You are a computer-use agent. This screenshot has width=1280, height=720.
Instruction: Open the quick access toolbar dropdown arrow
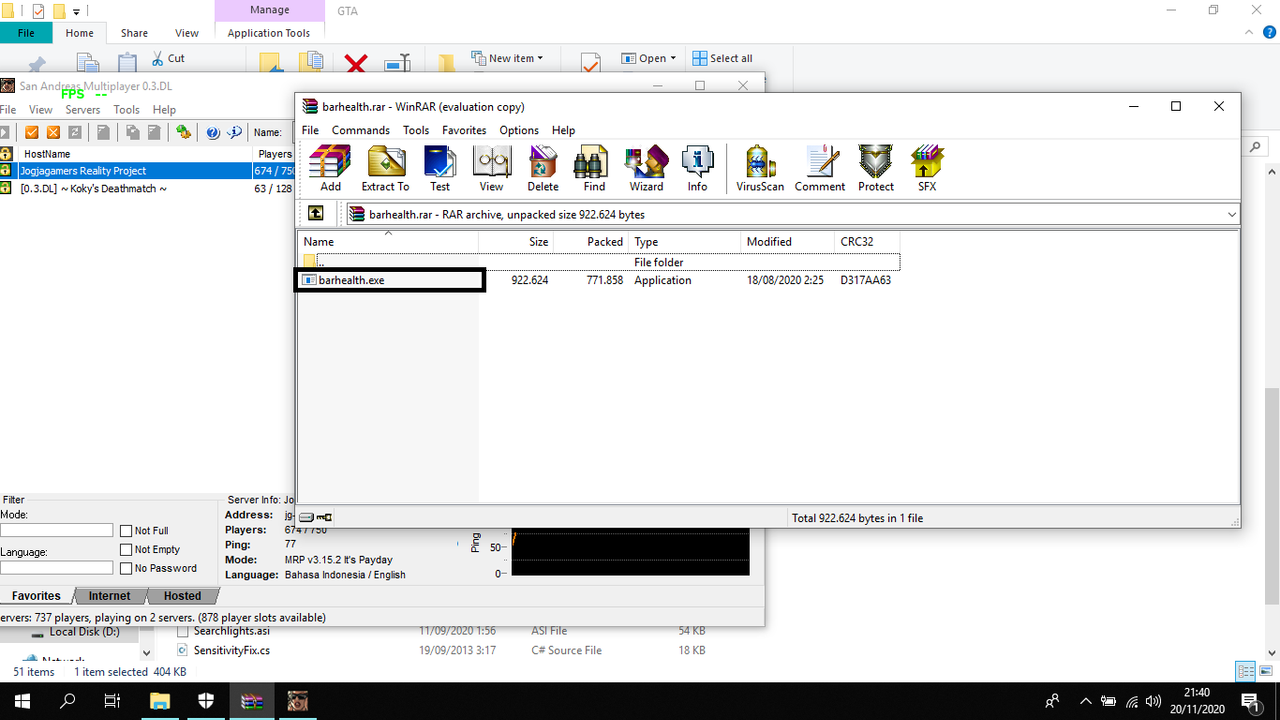(x=76, y=12)
